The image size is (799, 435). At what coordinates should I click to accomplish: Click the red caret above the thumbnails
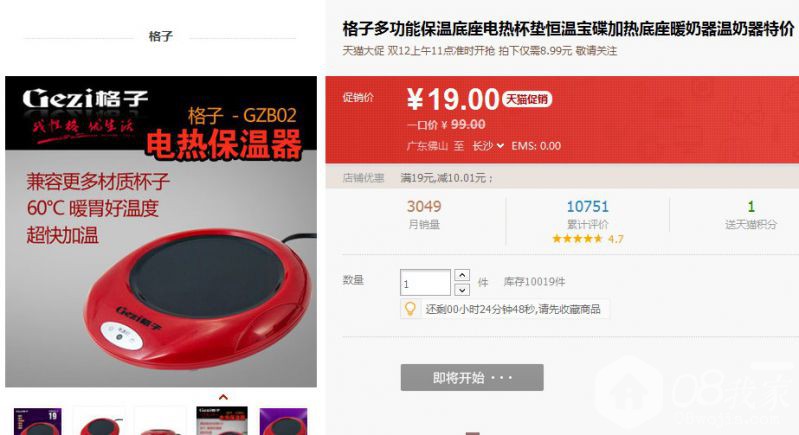click(x=223, y=397)
